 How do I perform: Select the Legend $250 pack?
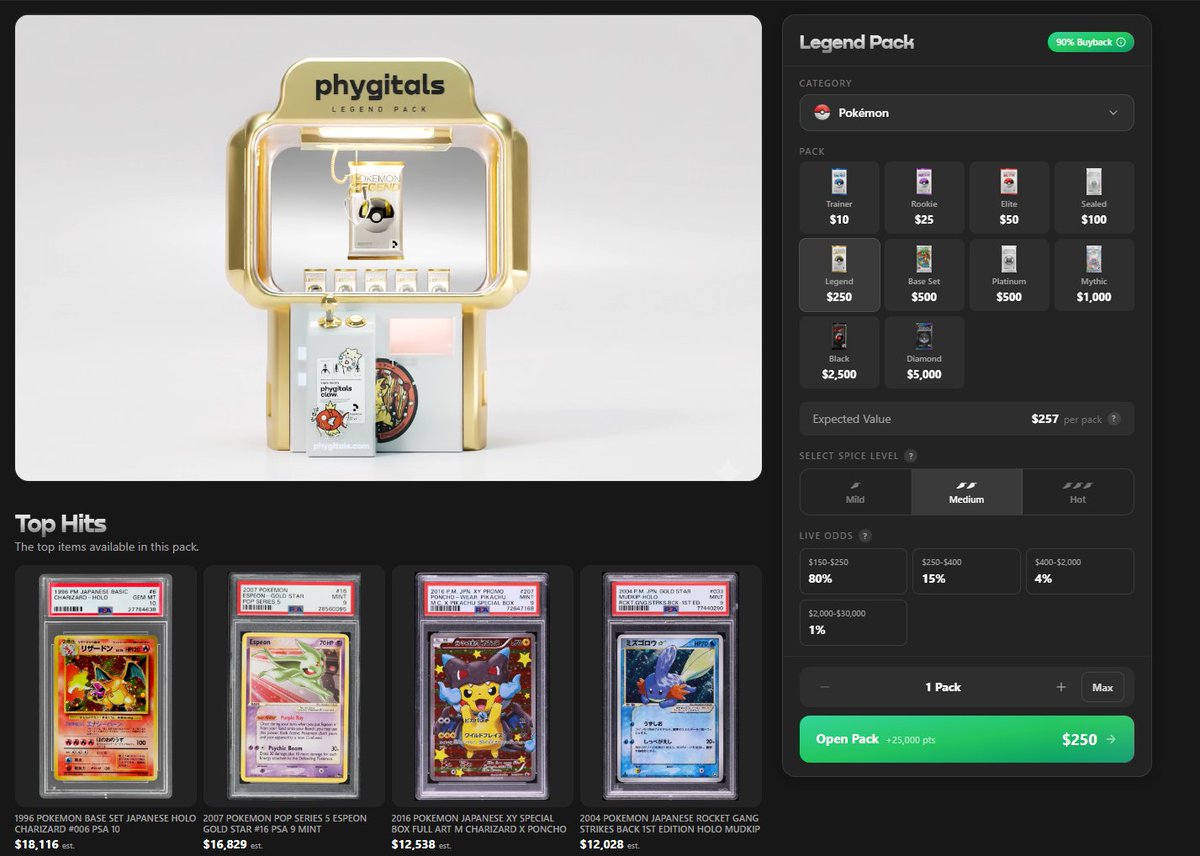pos(839,275)
